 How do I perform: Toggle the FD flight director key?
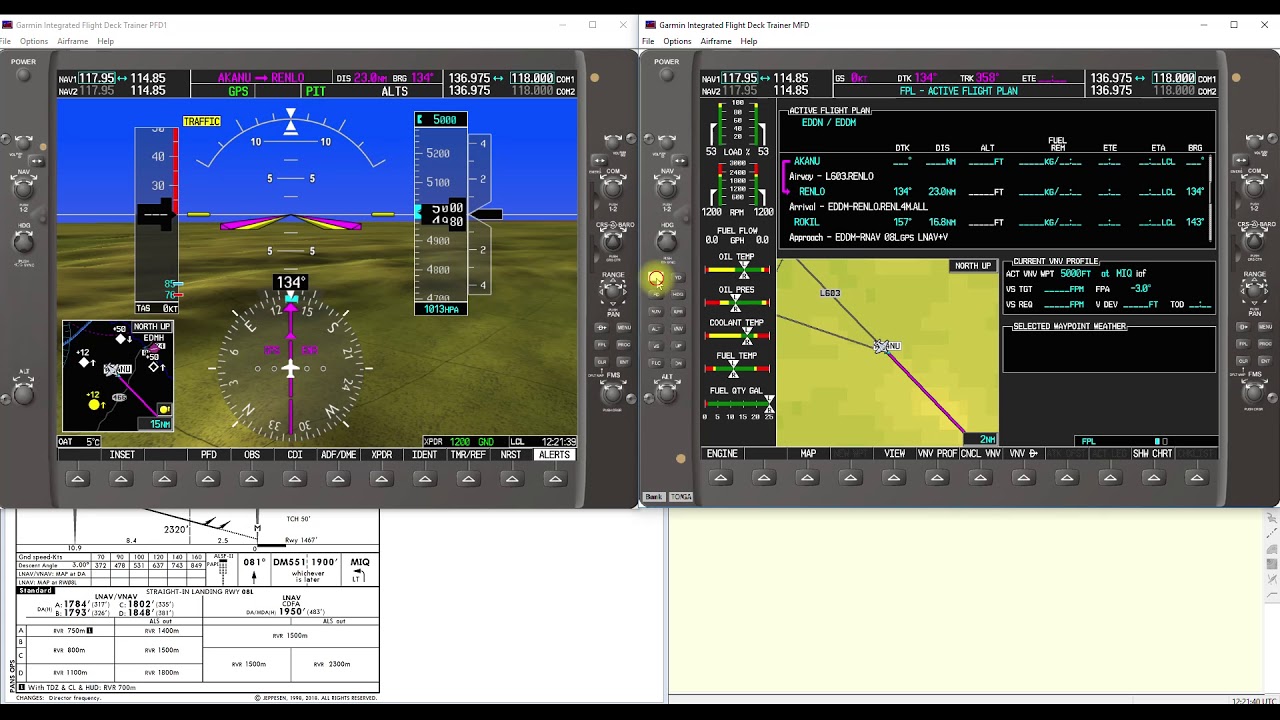click(x=655, y=295)
